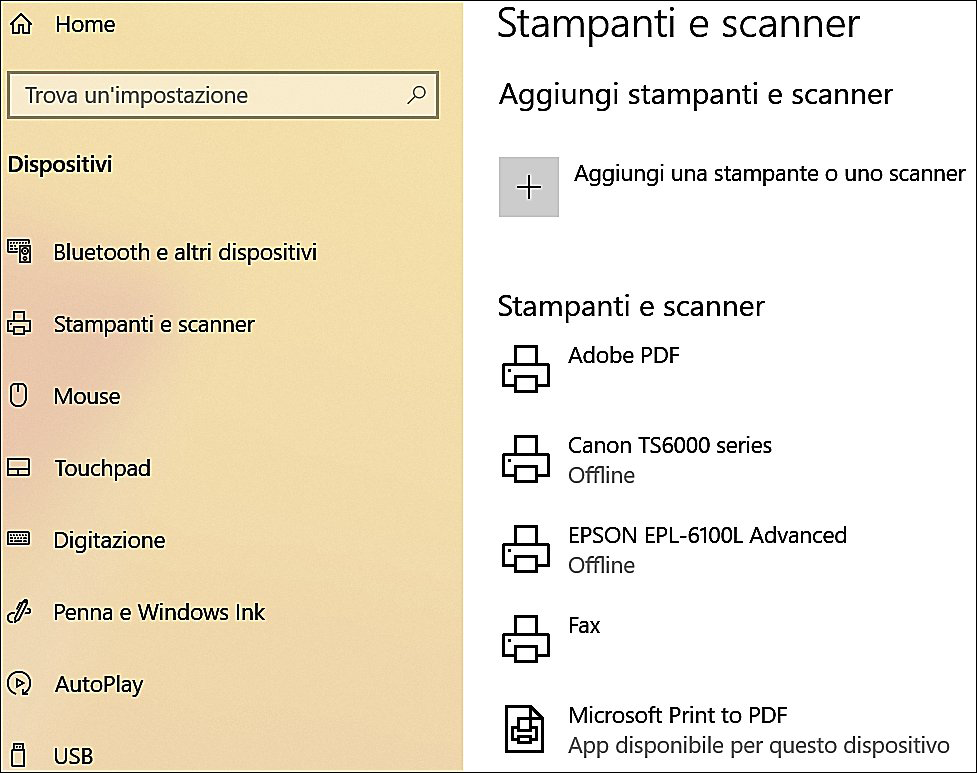
Task: Click the USB sidebar icon
Action: click(19, 755)
